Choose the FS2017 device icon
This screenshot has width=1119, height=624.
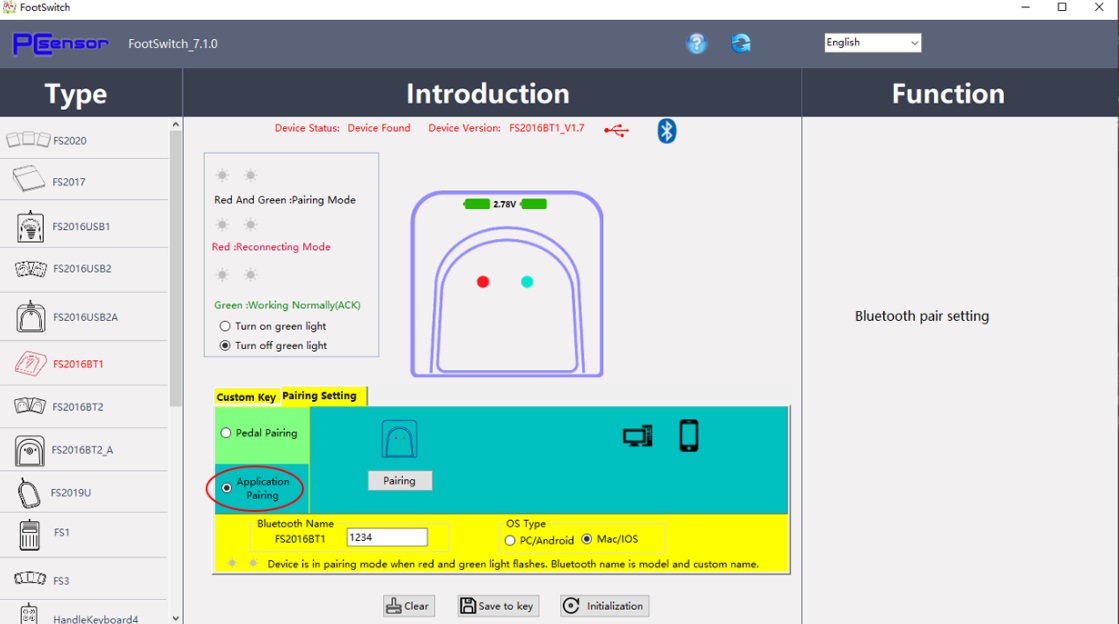[x=29, y=178]
